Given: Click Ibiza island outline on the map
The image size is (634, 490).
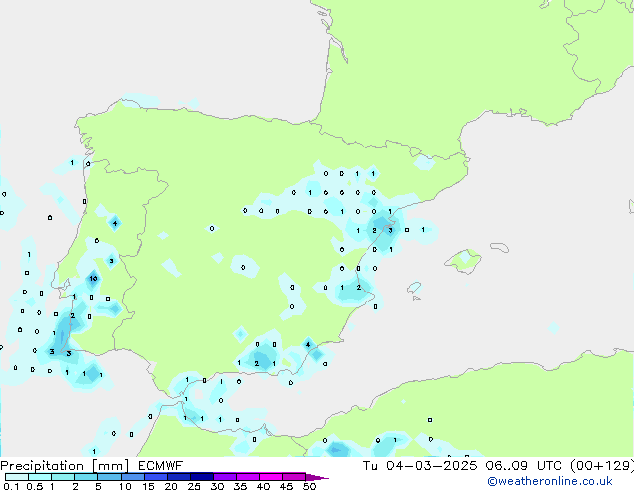Looking at the screenshot, I should pyautogui.click(x=414, y=288).
